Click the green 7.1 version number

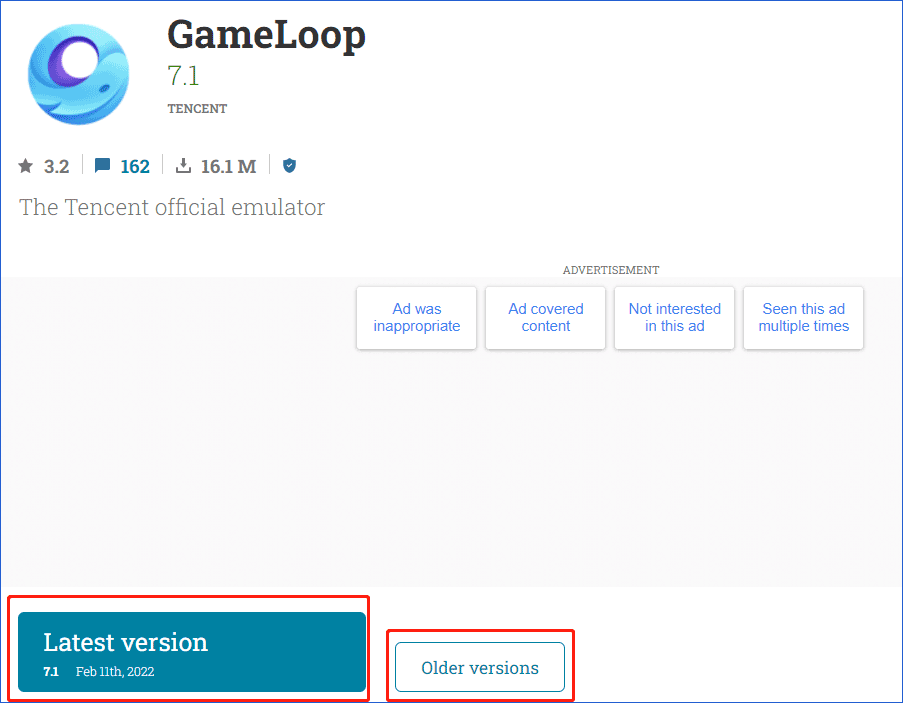pyautogui.click(x=183, y=76)
